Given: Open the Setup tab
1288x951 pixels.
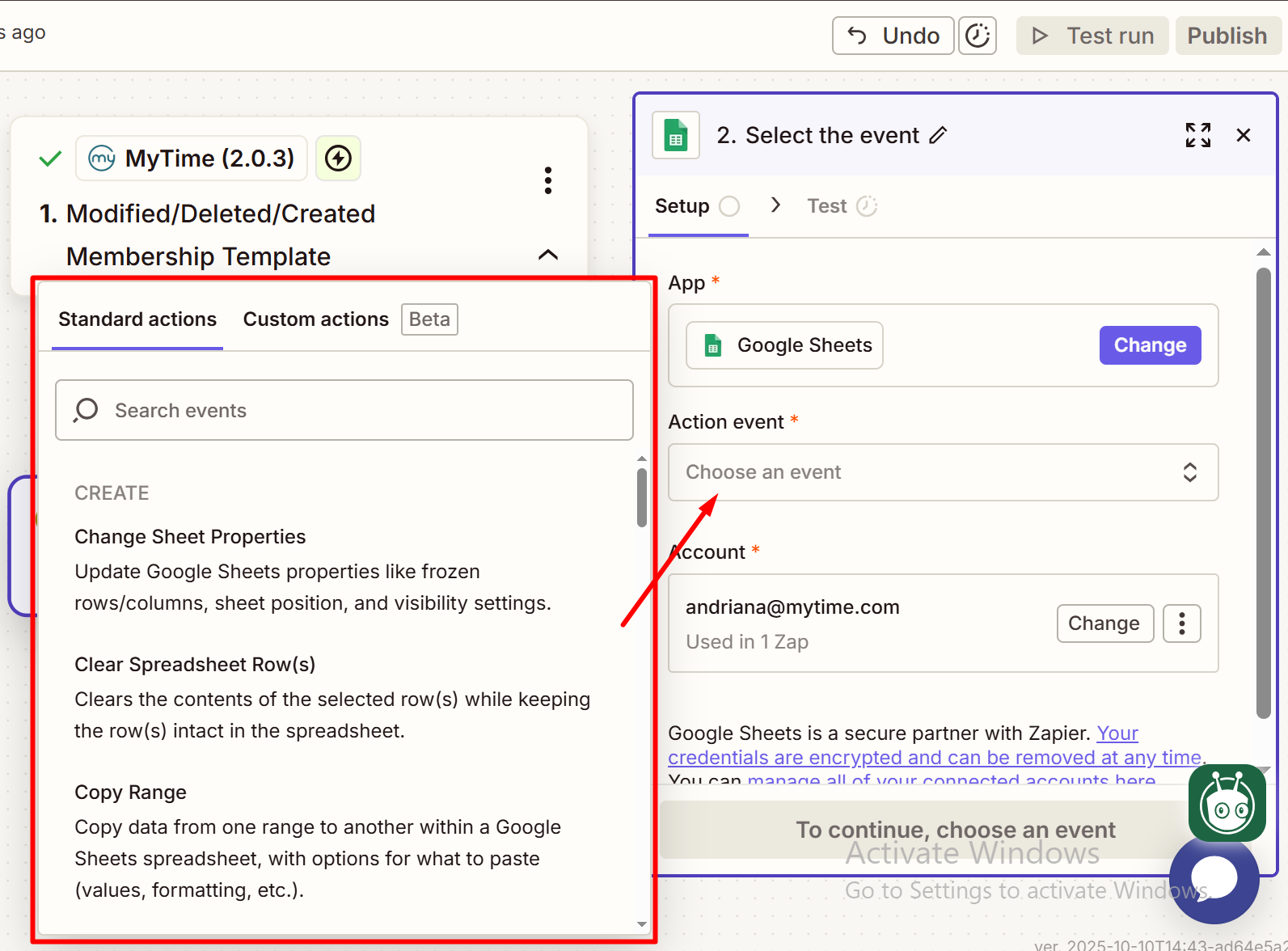Looking at the screenshot, I should [x=698, y=206].
